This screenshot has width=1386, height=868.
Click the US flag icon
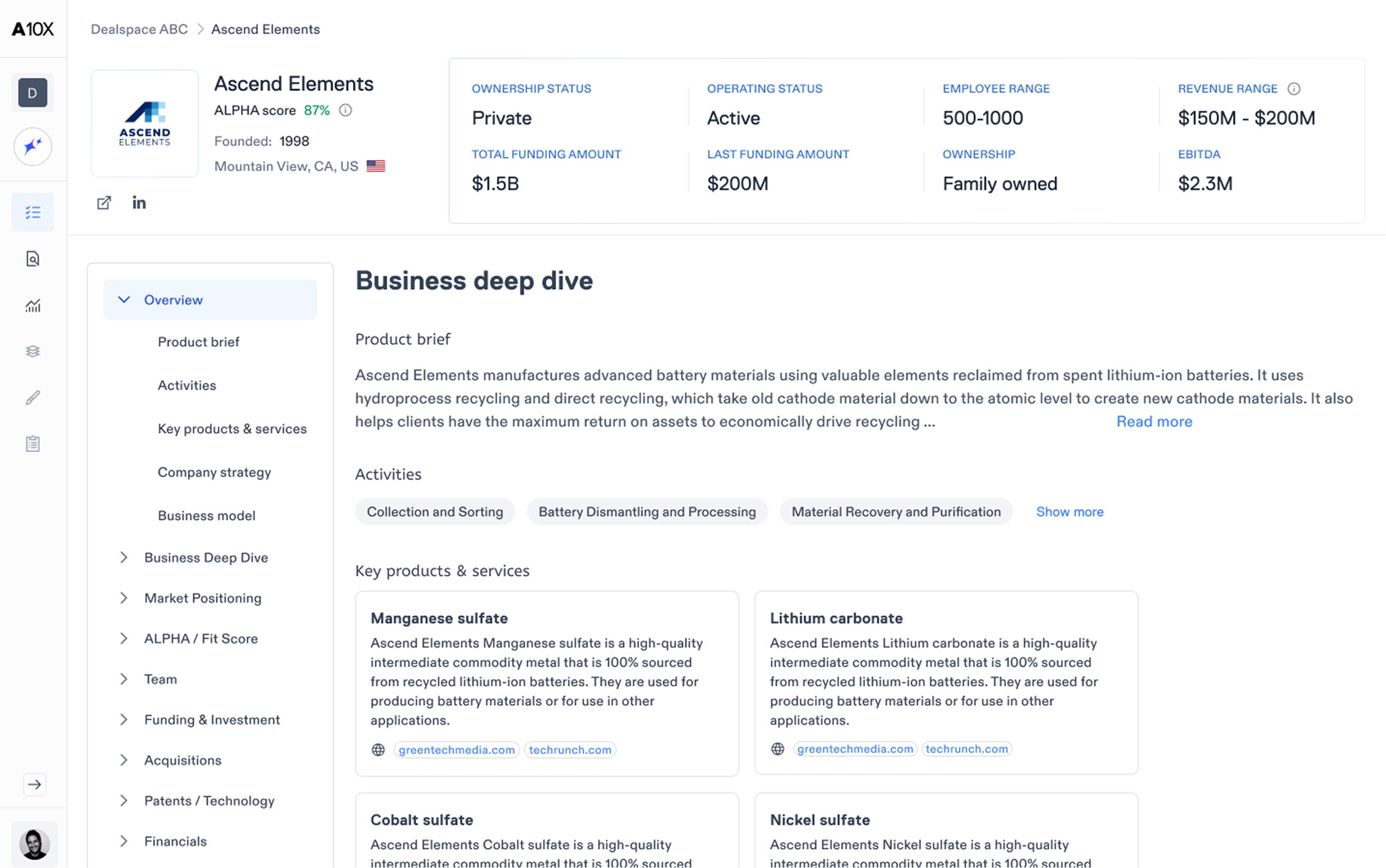376,166
